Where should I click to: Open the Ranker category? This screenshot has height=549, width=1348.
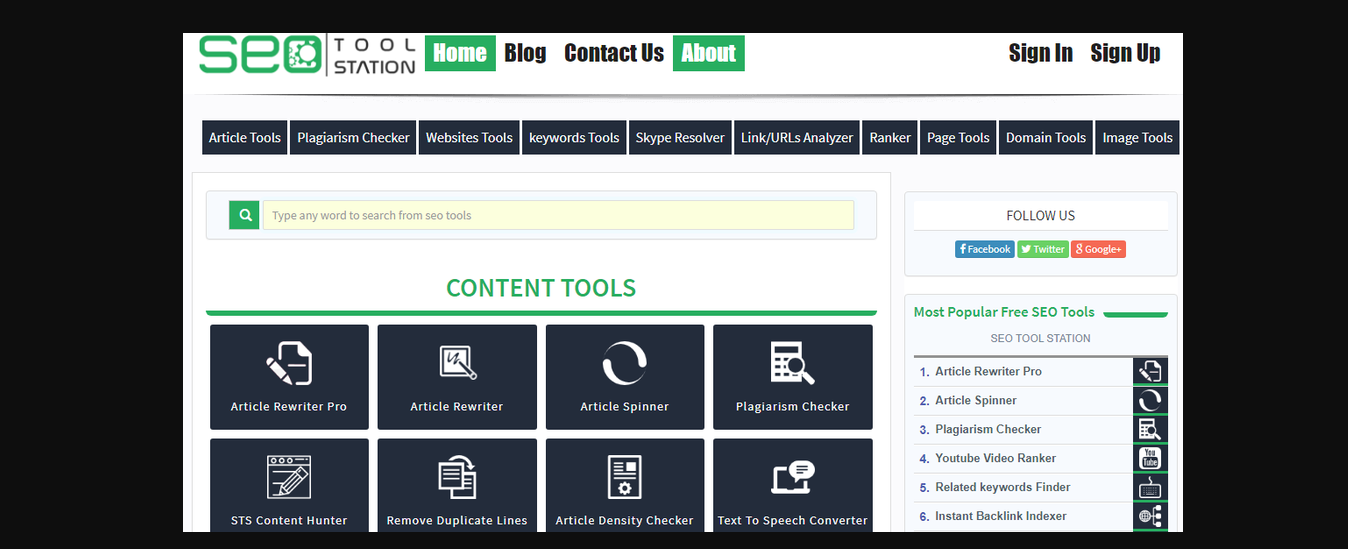890,138
